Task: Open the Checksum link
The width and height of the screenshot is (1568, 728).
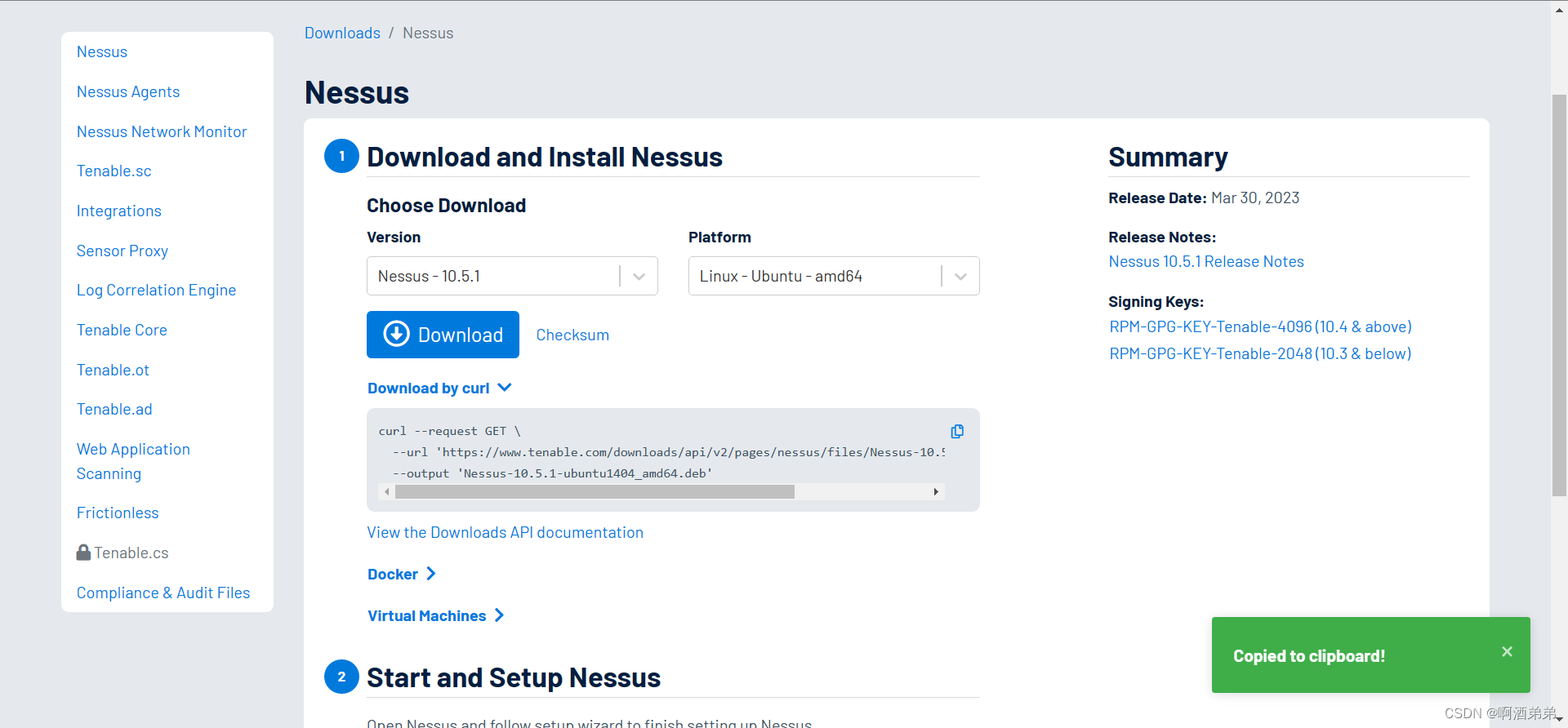Action: [572, 335]
